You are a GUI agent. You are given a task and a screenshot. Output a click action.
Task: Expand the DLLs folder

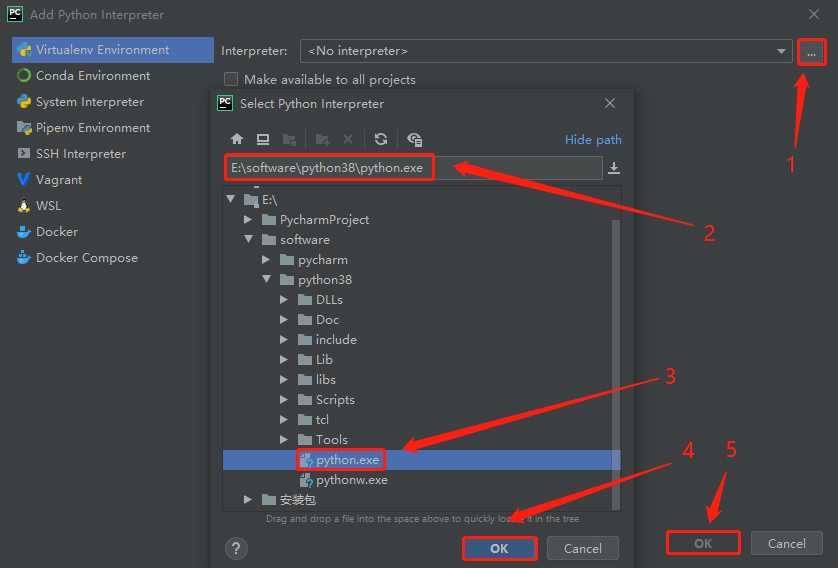point(284,299)
